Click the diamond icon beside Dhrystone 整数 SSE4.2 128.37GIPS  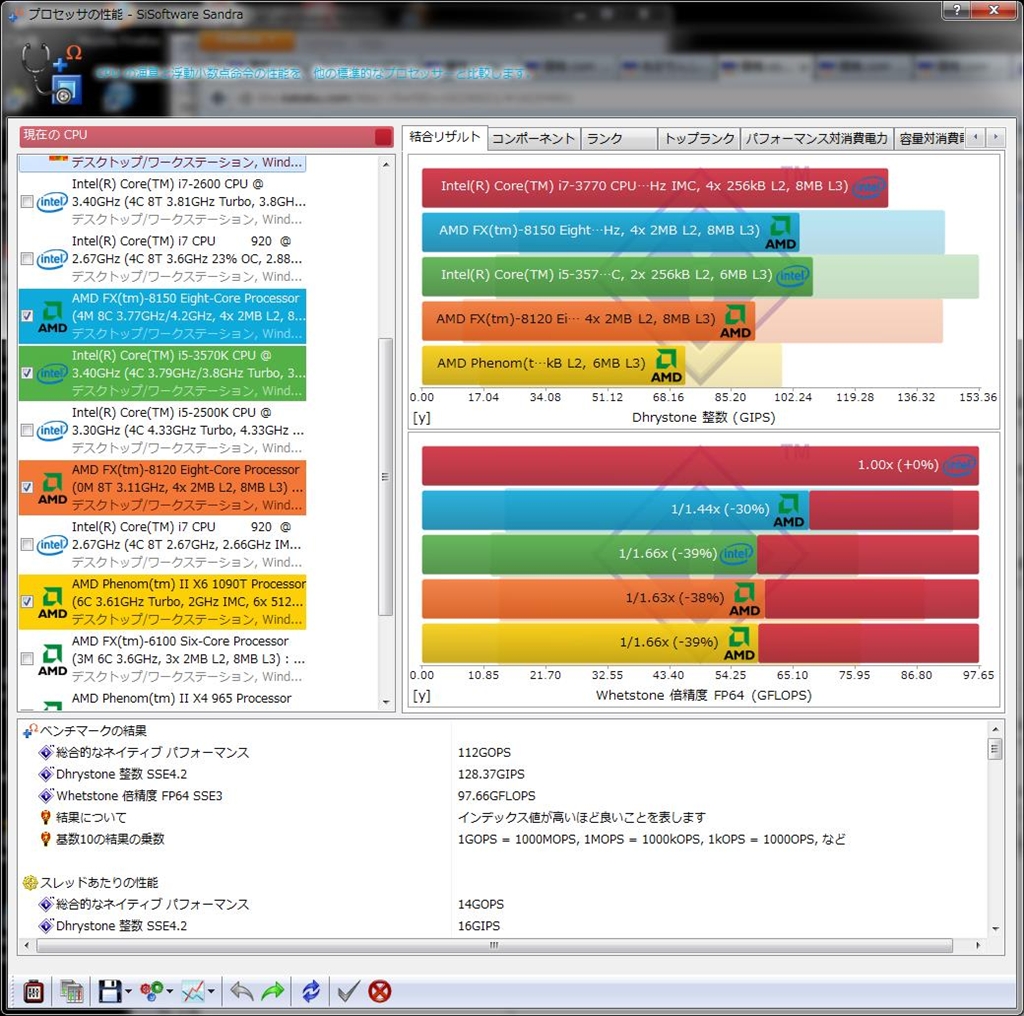(x=46, y=774)
